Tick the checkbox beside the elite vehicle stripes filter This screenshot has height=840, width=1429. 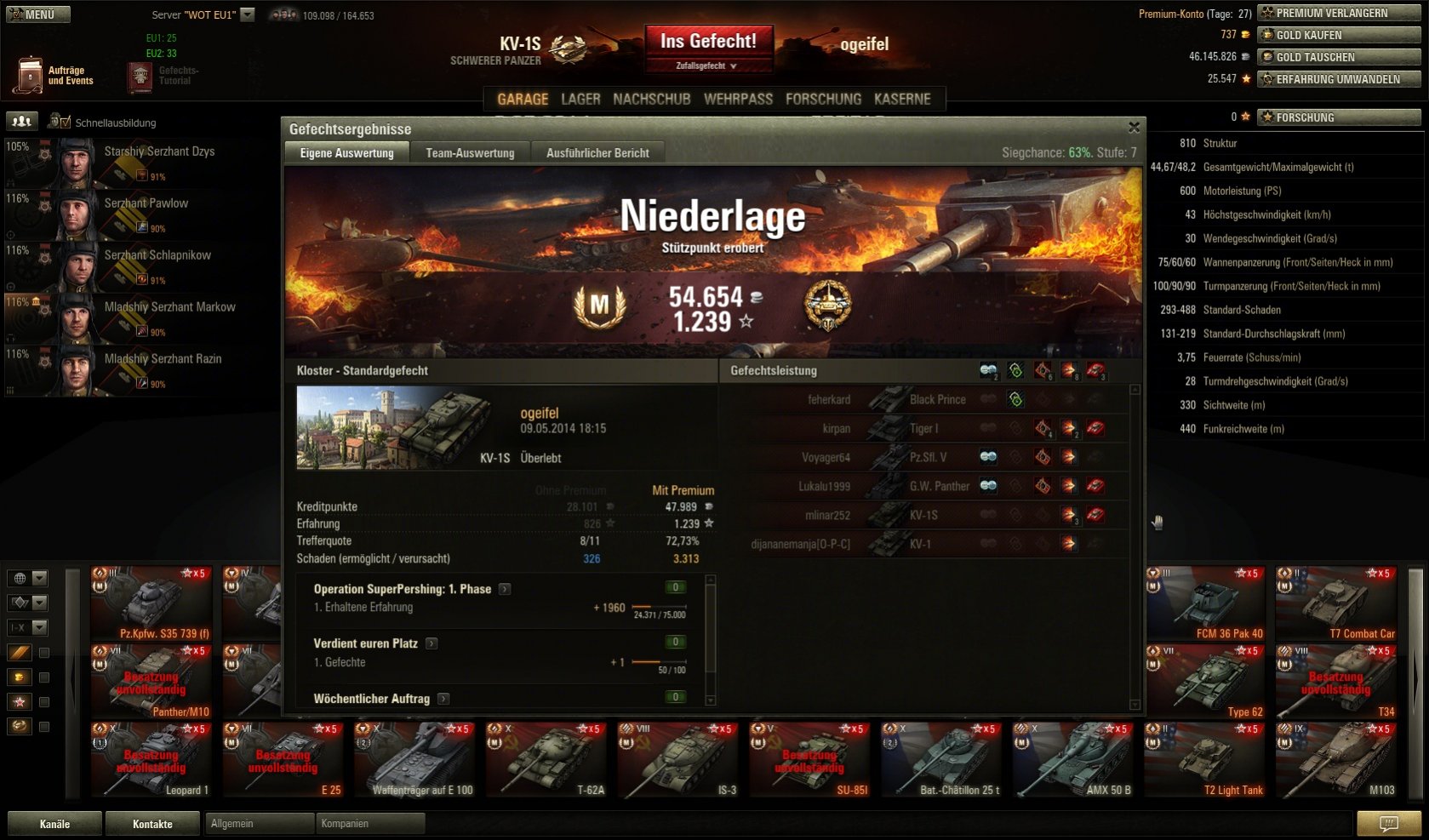[44, 653]
